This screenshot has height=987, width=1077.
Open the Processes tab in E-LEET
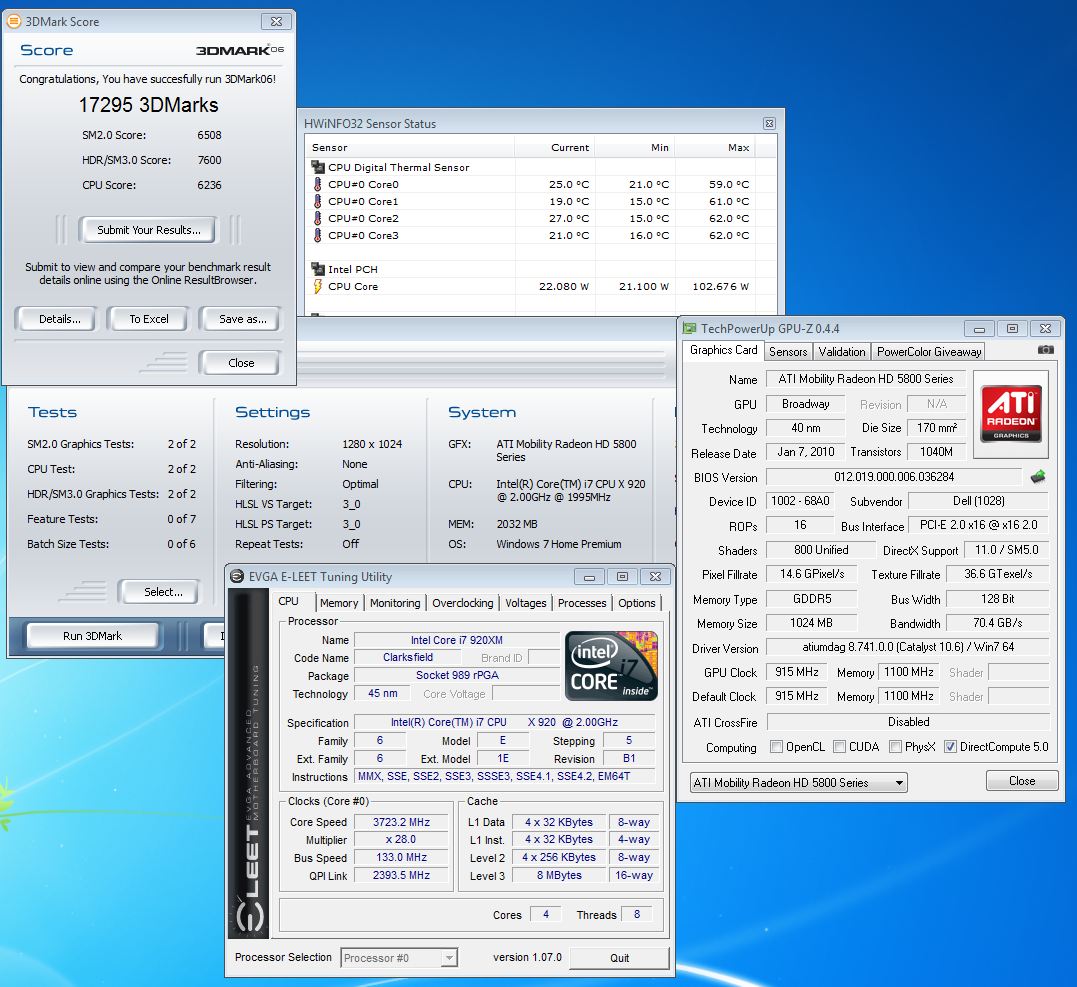pyautogui.click(x=582, y=603)
